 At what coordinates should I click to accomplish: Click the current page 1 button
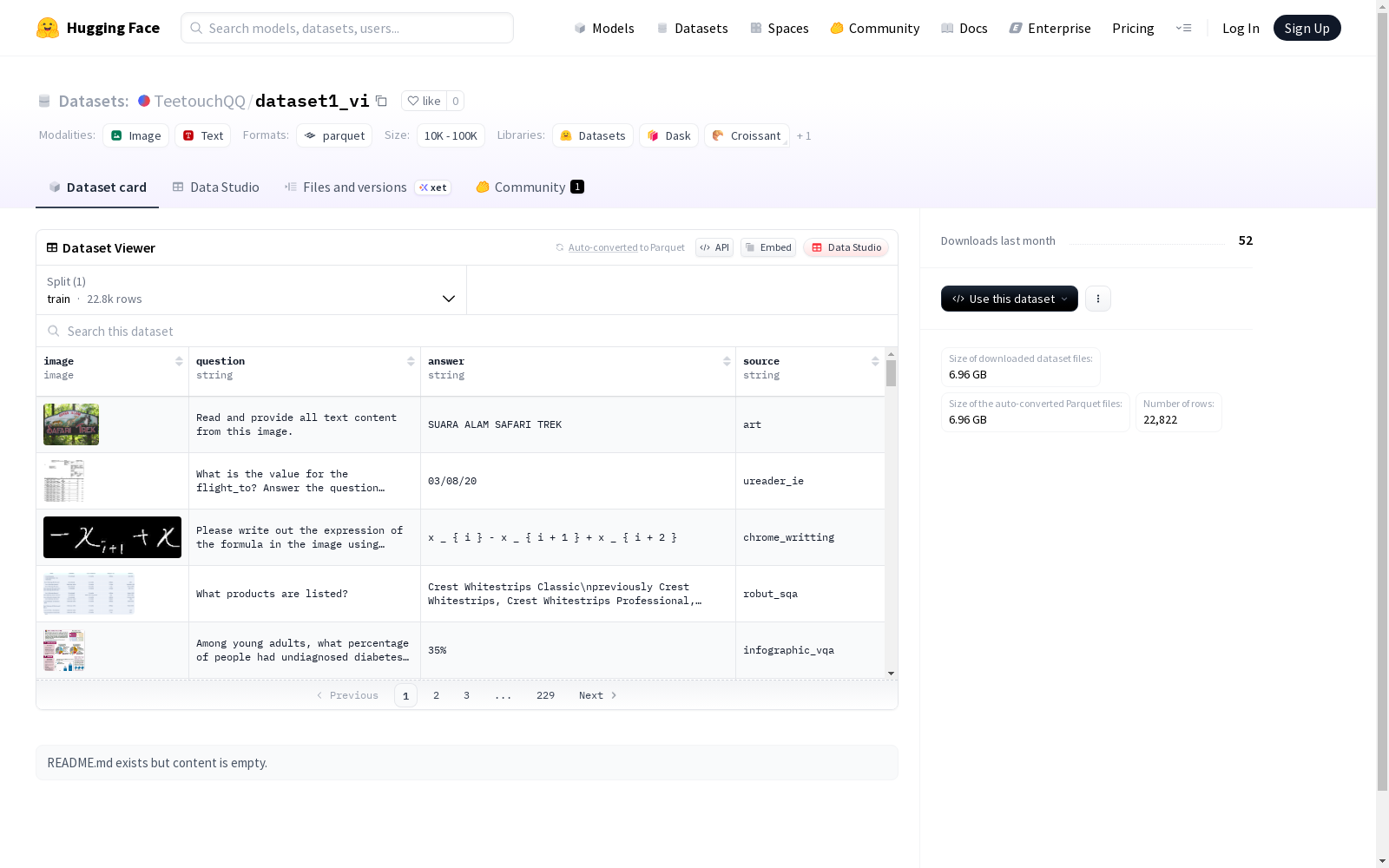click(x=405, y=695)
